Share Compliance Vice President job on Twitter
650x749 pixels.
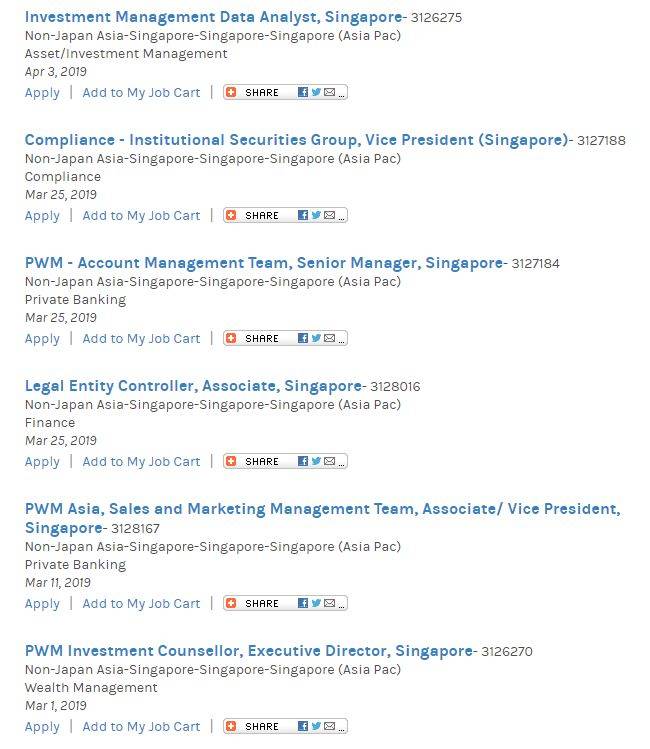[x=316, y=215]
